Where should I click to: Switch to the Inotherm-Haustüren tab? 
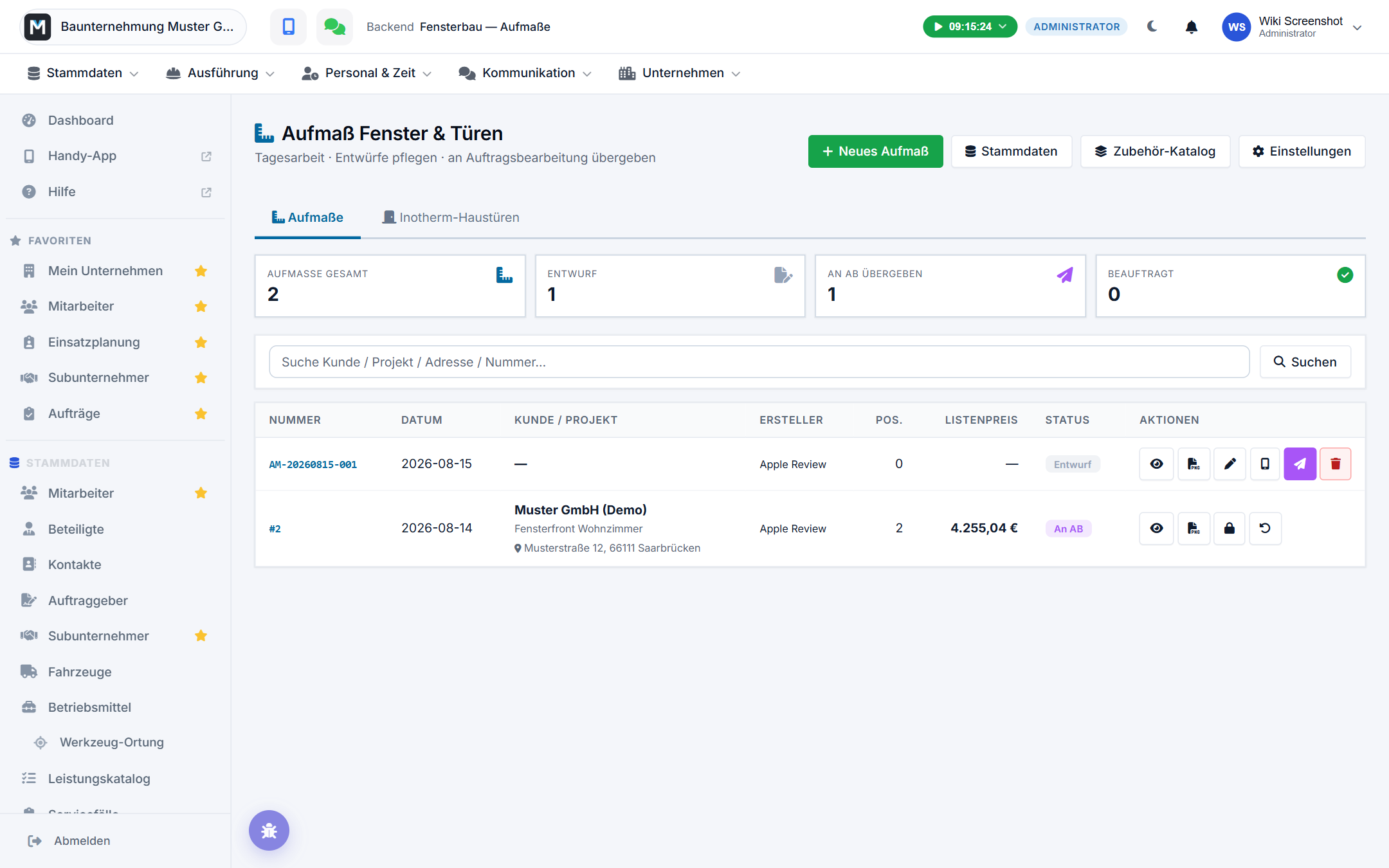pos(451,218)
